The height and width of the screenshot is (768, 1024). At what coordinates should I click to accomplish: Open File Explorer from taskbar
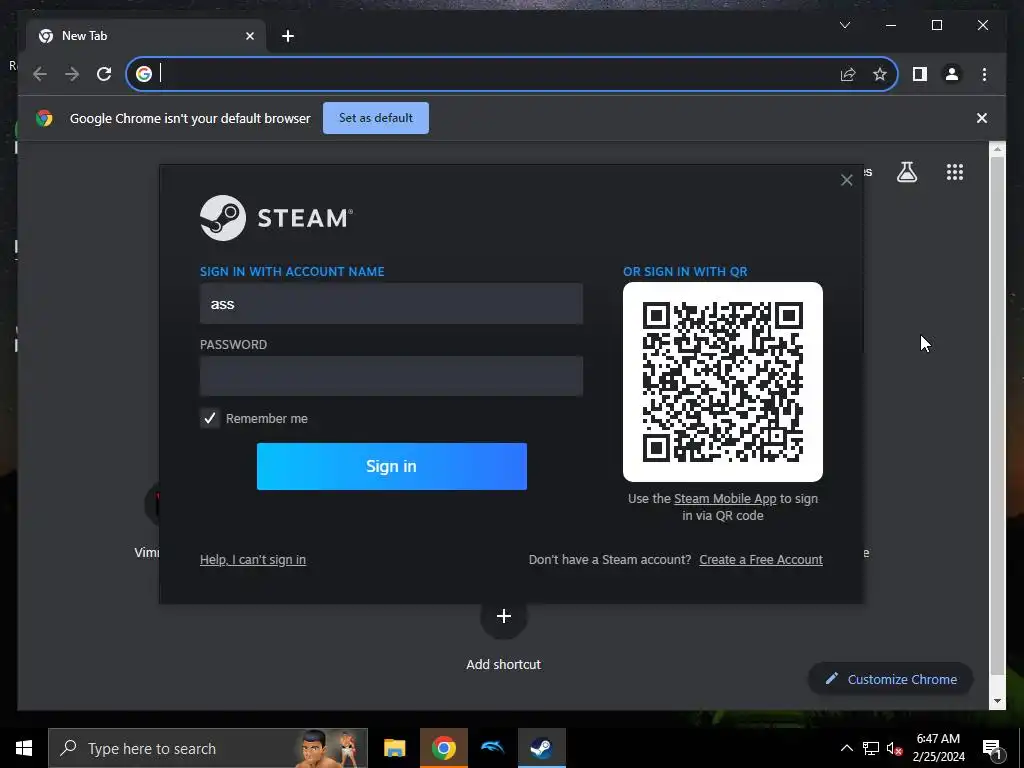point(394,748)
